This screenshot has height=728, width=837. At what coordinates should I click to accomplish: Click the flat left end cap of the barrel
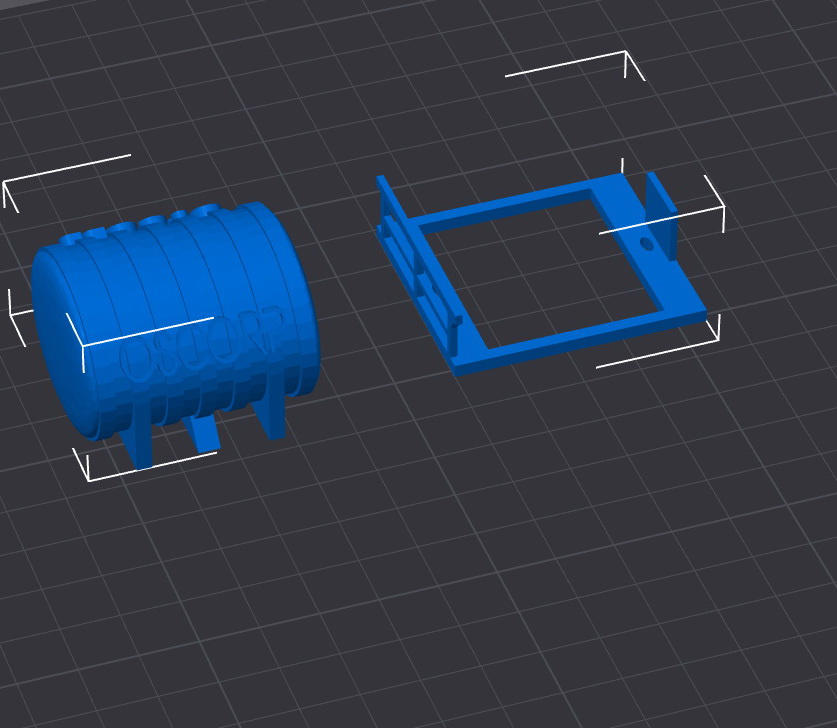(x=58, y=330)
